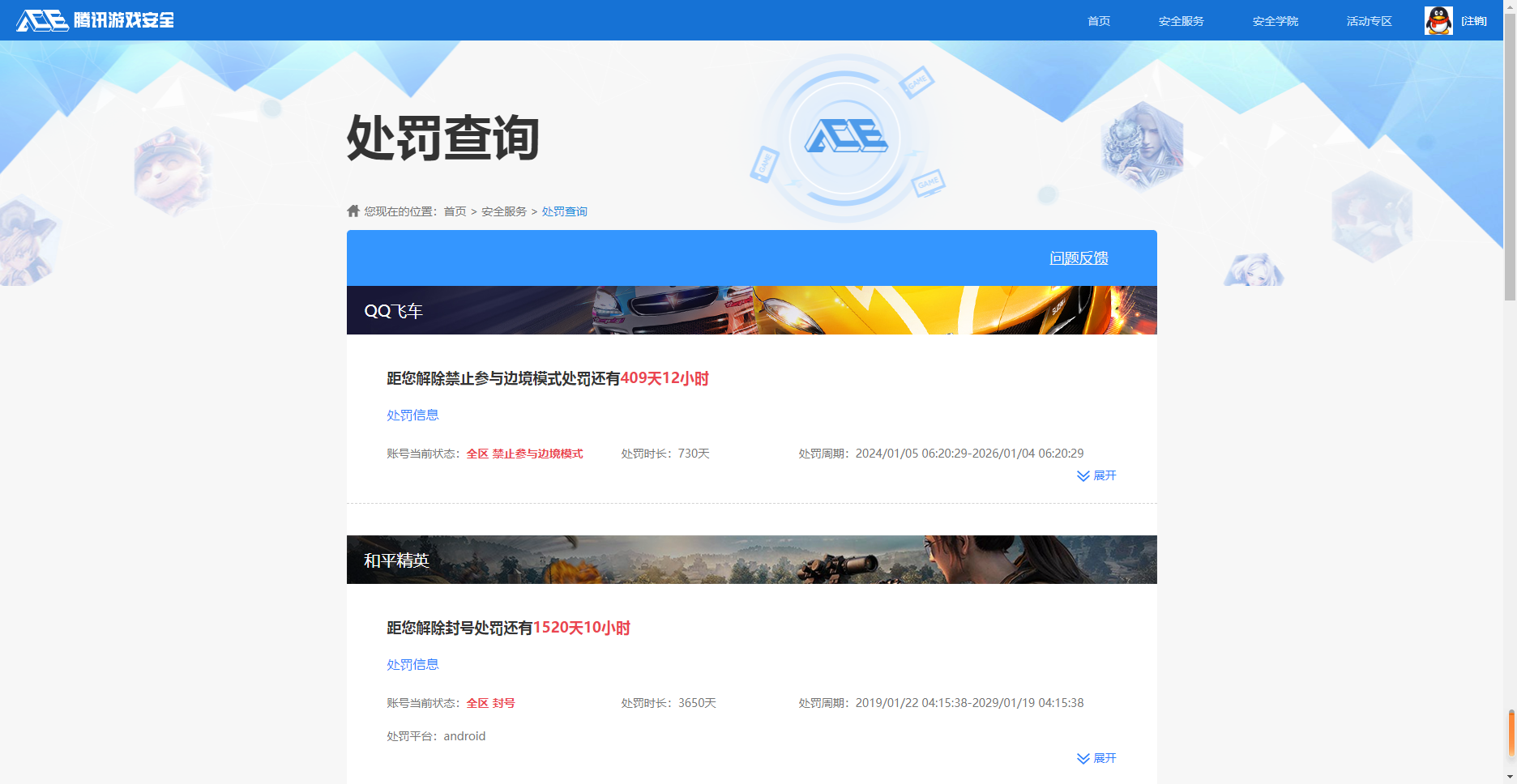This screenshot has height=784, width=1517.
Task: Click the 全区 封号 status text
Action: click(491, 703)
